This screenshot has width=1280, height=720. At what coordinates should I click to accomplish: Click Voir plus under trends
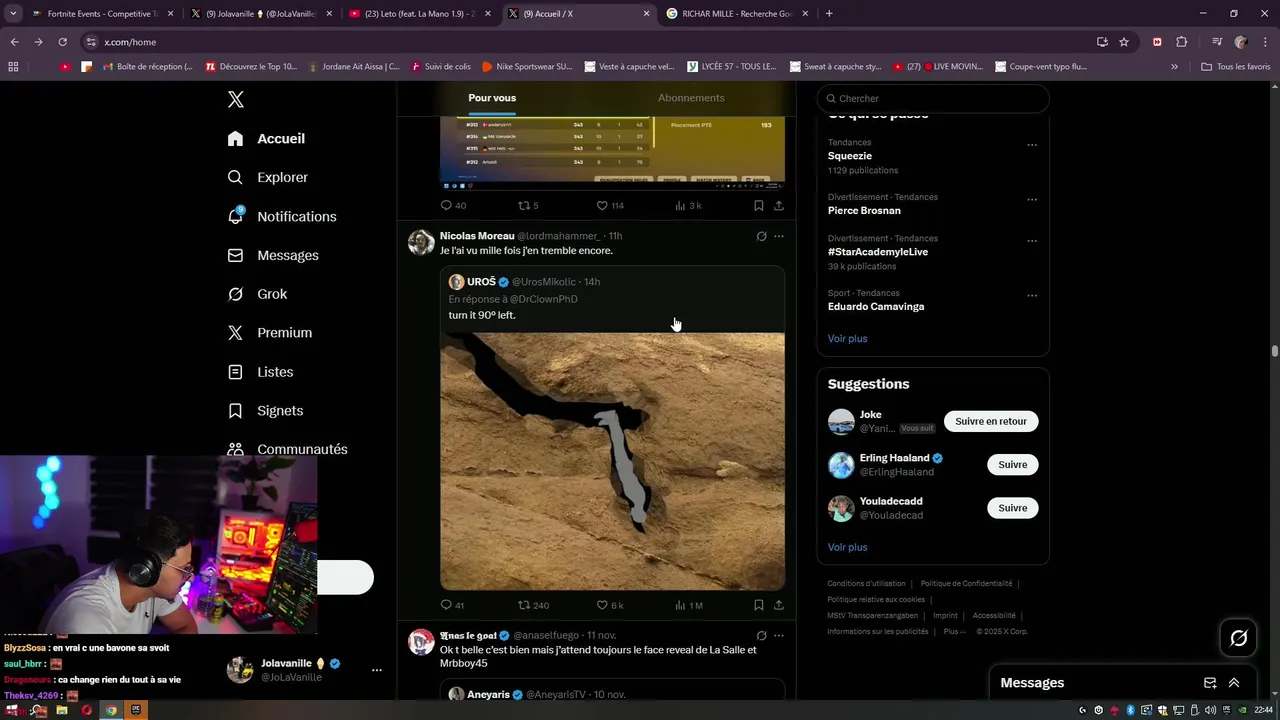point(847,339)
